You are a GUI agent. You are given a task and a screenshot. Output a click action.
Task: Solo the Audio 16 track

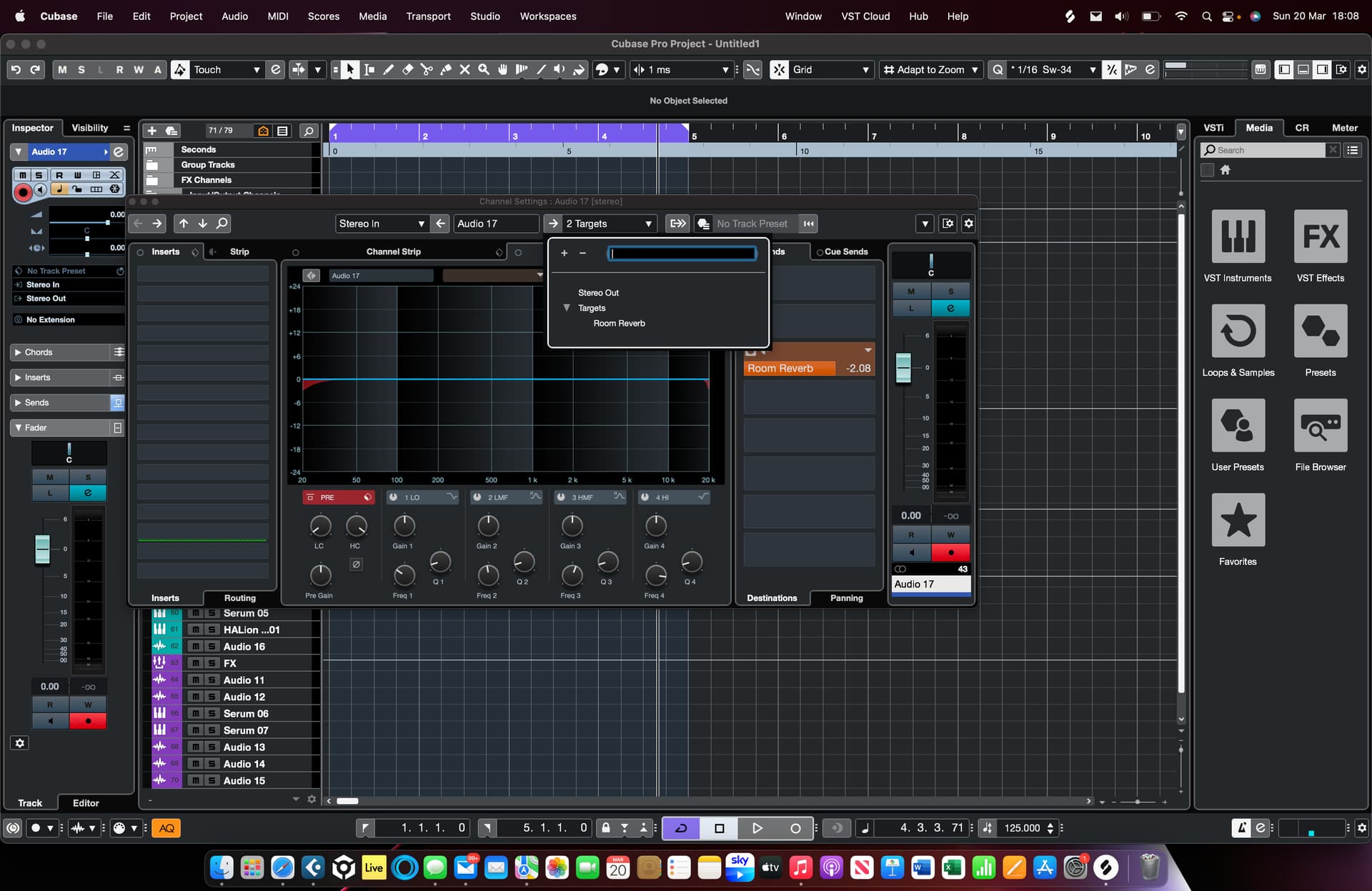point(212,647)
